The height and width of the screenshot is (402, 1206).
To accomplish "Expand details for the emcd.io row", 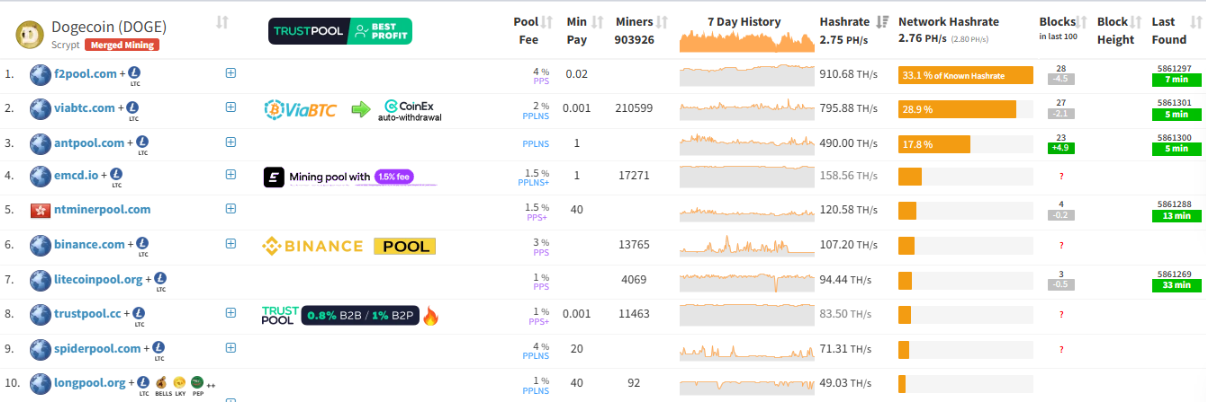I will pyautogui.click(x=231, y=176).
